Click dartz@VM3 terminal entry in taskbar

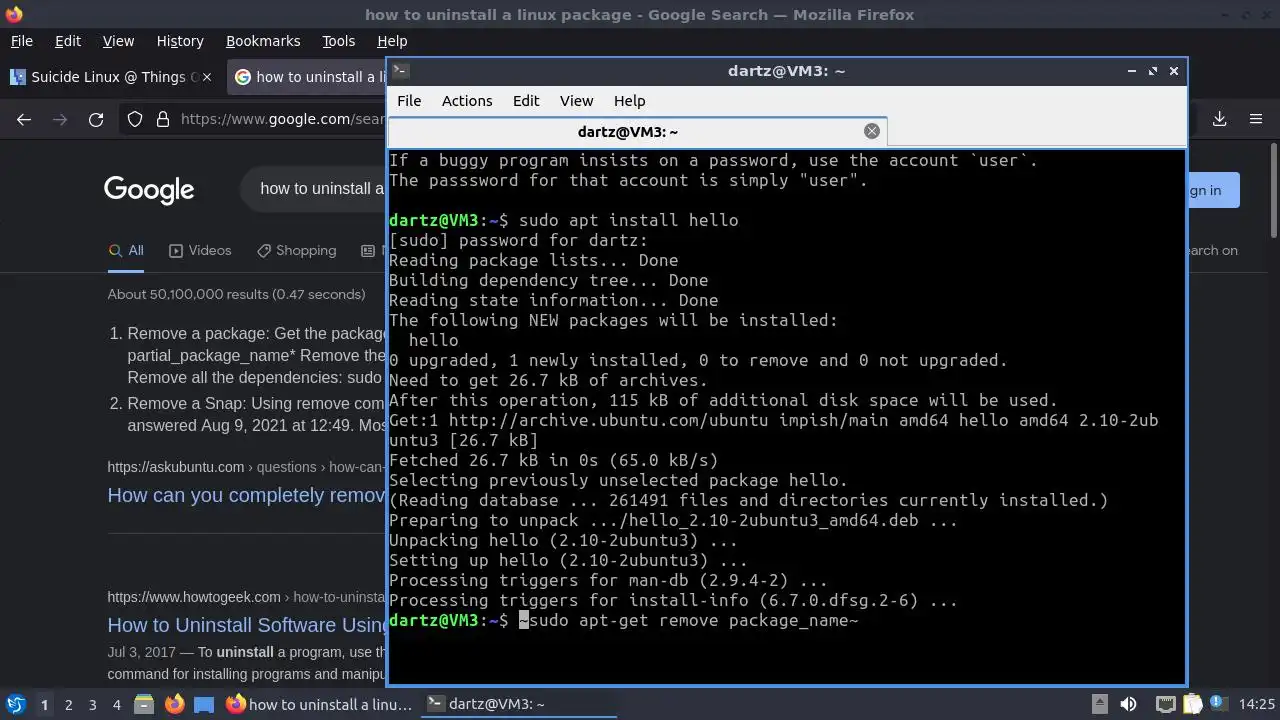pos(518,704)
